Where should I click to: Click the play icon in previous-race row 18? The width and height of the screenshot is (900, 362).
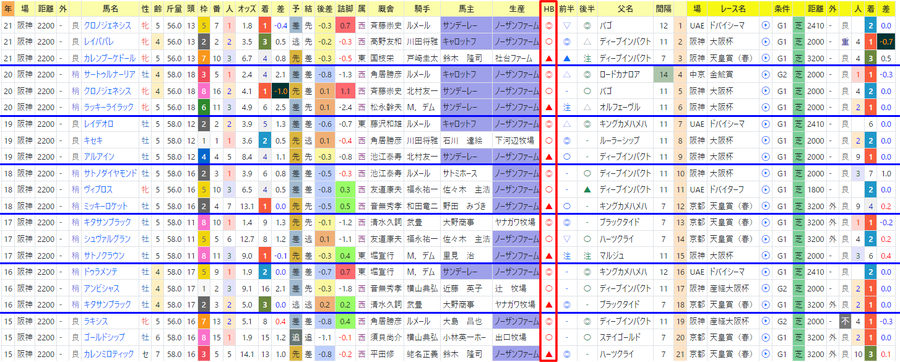coord(765,305)
